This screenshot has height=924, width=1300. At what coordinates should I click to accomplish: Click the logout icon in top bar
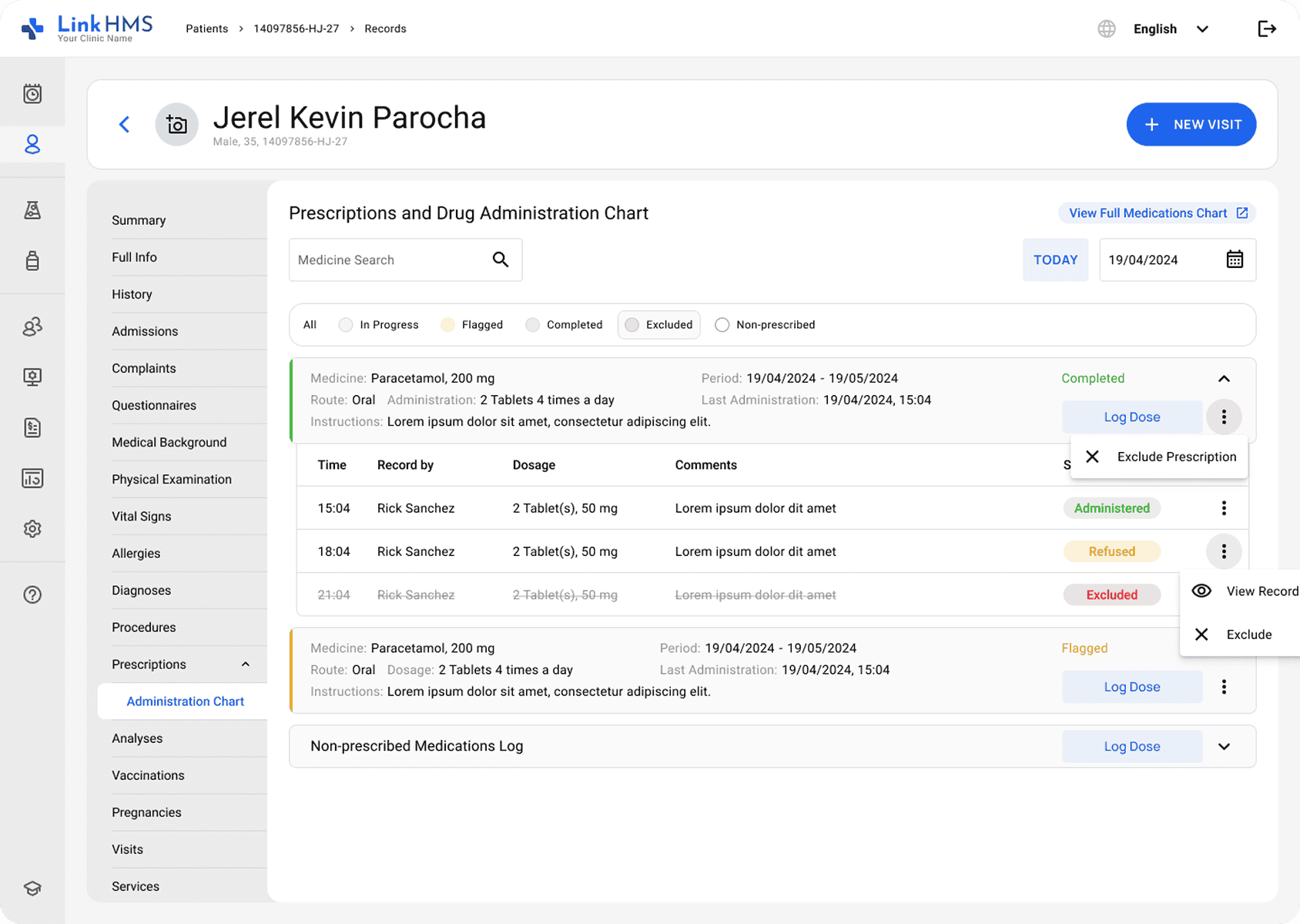click(x=1266, y=29)
